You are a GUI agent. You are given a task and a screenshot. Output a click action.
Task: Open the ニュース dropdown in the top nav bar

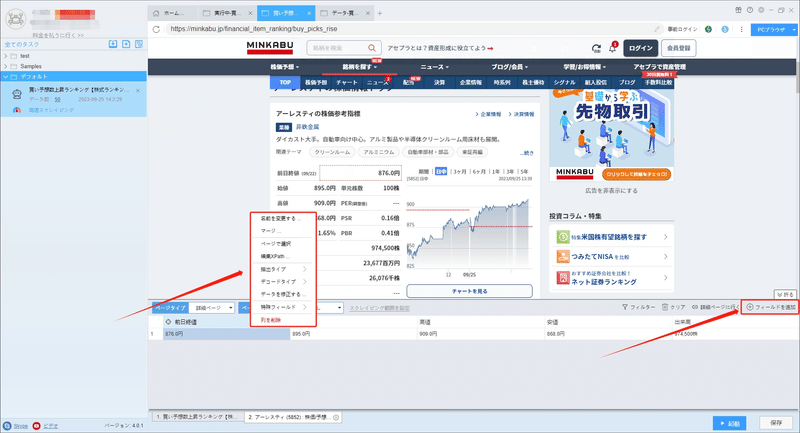pyautogui.click(x=435, y=67)
